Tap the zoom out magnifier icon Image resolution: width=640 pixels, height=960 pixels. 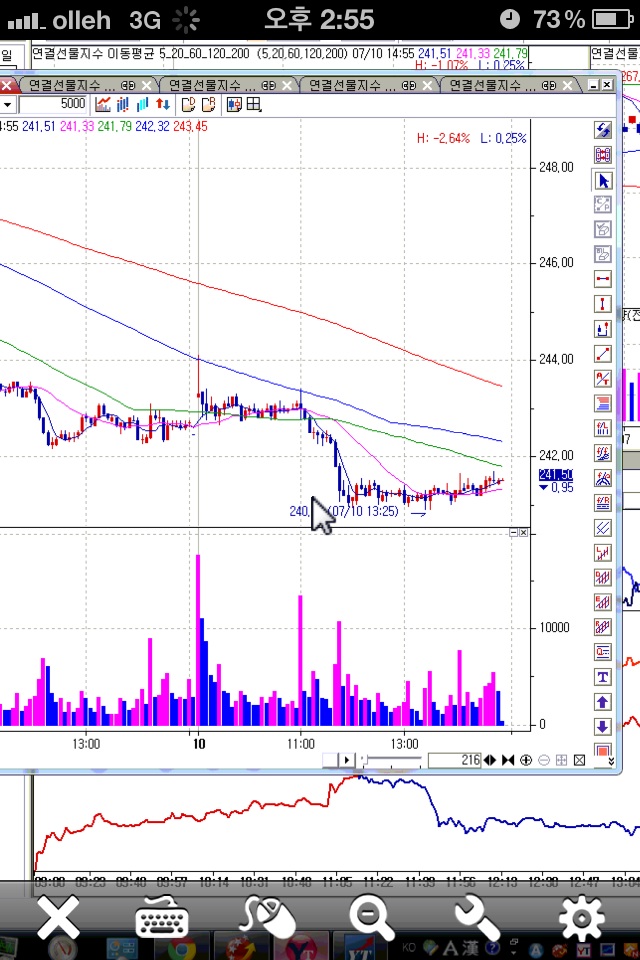[x=370, y=917]
